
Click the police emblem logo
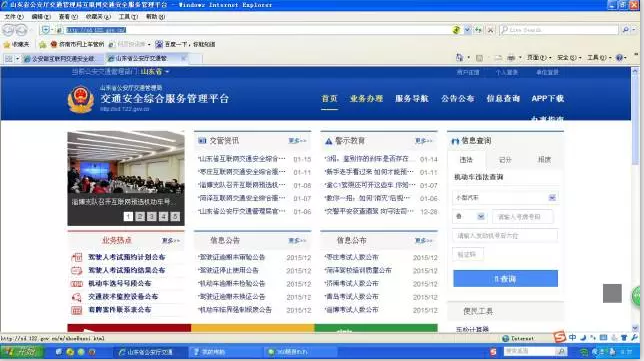click(80, 99)
